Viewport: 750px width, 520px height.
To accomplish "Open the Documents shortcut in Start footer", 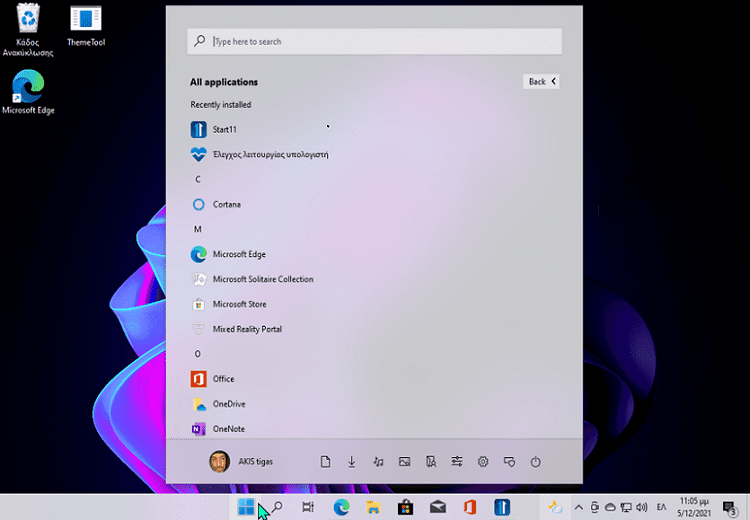I will (x=325, y=462).
